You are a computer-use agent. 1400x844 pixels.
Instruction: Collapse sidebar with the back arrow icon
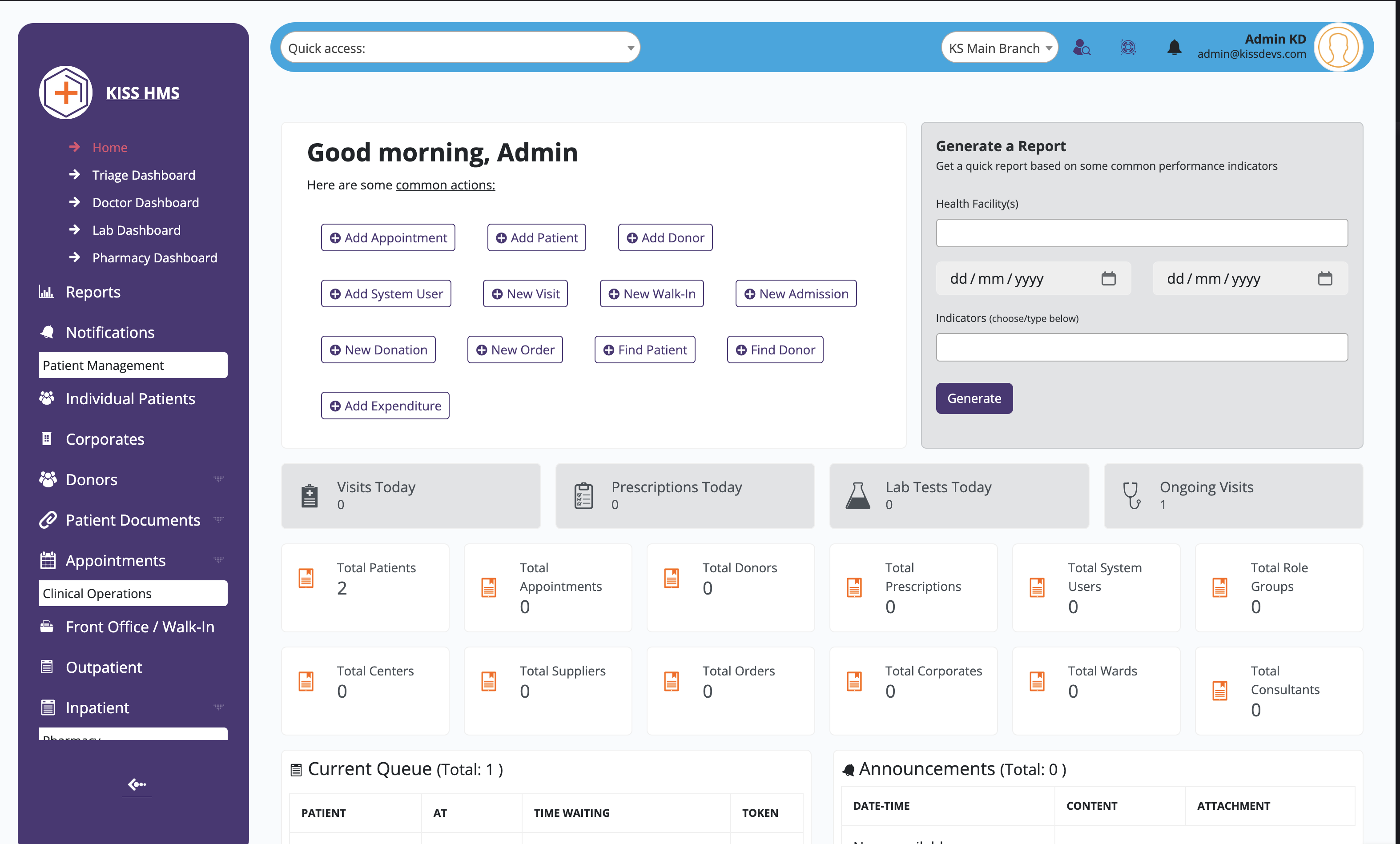[x=137, y=784]
